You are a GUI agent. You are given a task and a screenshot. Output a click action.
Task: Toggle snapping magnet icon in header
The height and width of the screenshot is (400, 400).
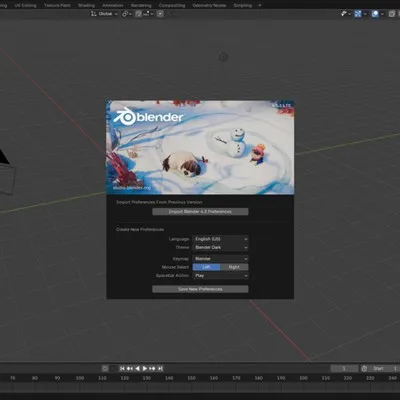point(138,14)
